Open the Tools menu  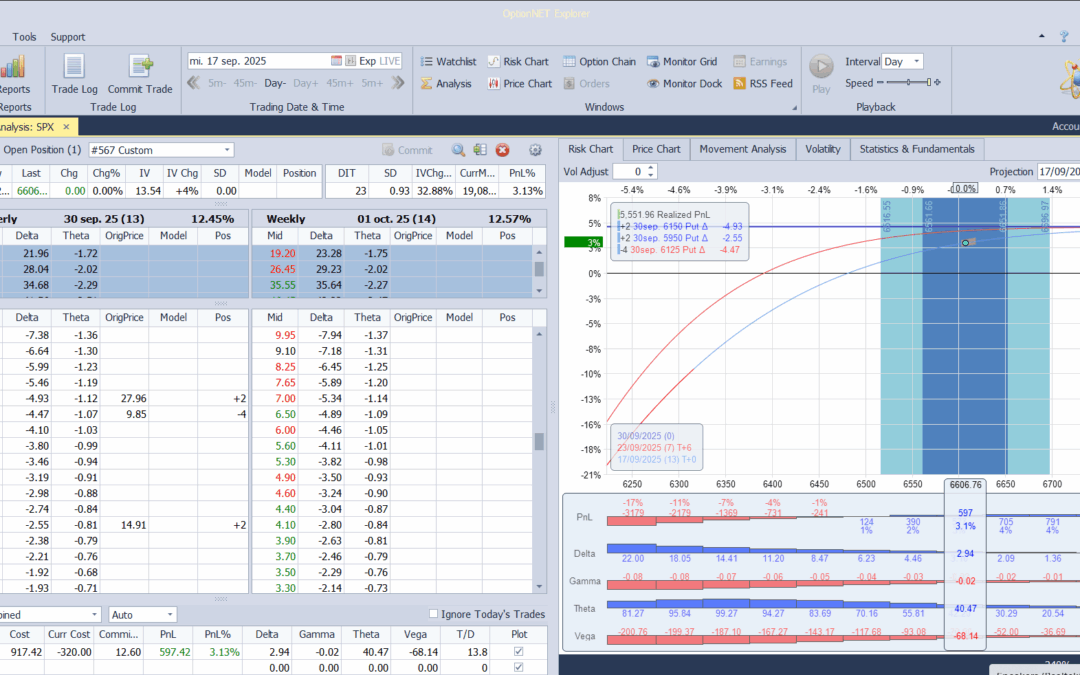tap(24, 37)
